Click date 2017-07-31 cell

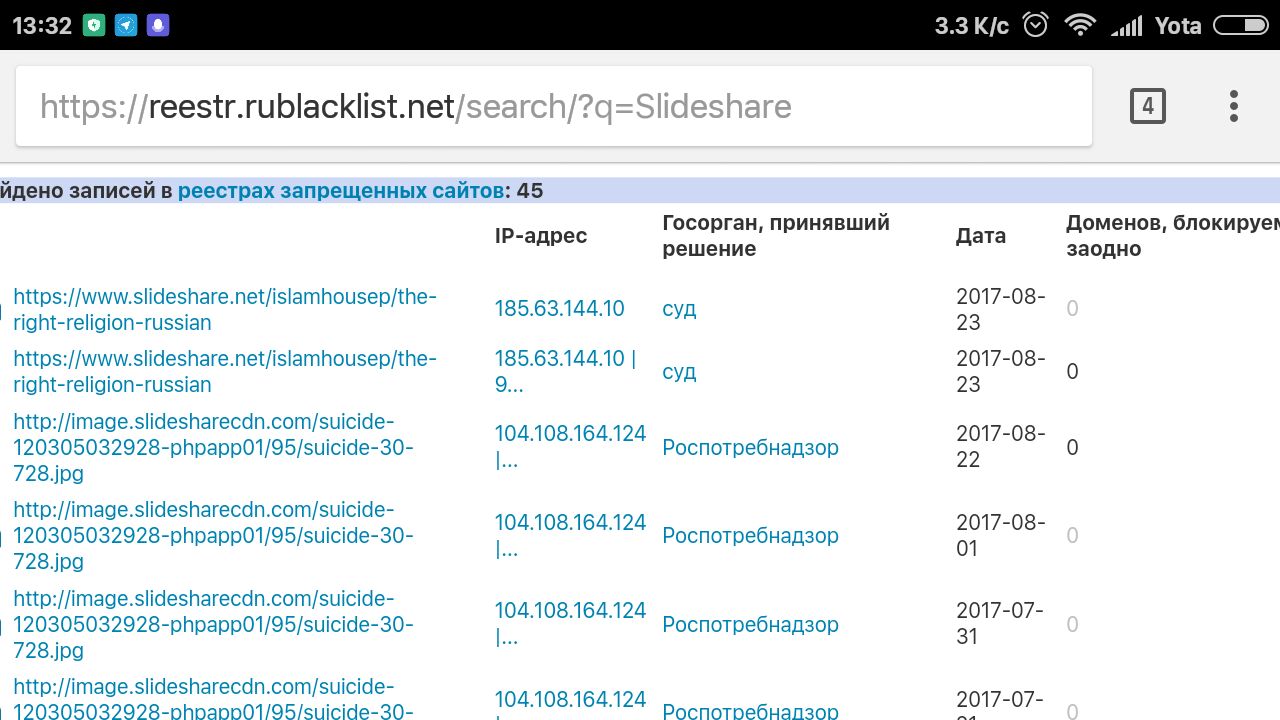(1000, 624)
